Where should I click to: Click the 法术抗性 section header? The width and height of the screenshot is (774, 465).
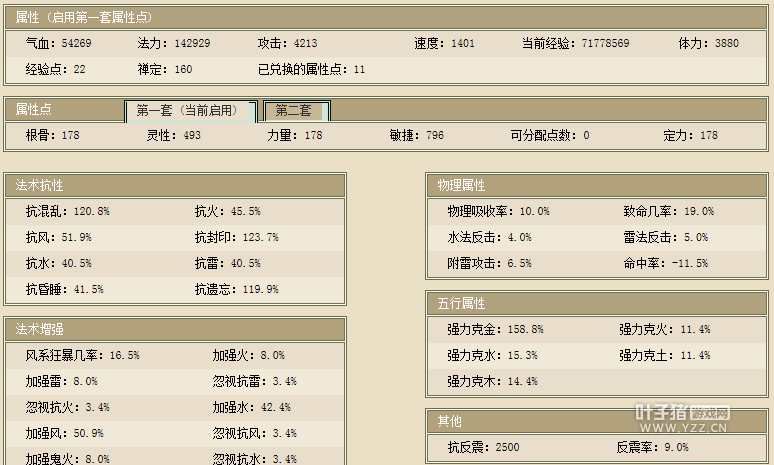(175, 186)
